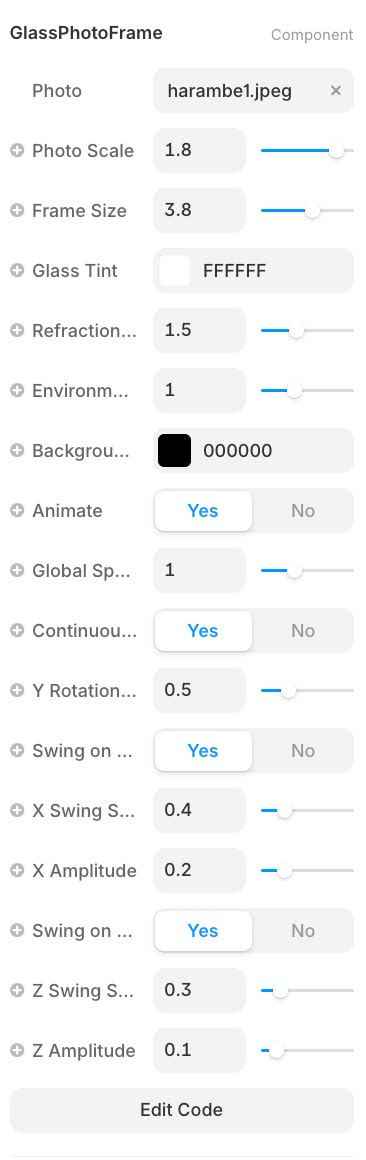Click the plus icon beside Photo Scale
This screenshot has width=366, height=1160.
(x=17, y=150)
